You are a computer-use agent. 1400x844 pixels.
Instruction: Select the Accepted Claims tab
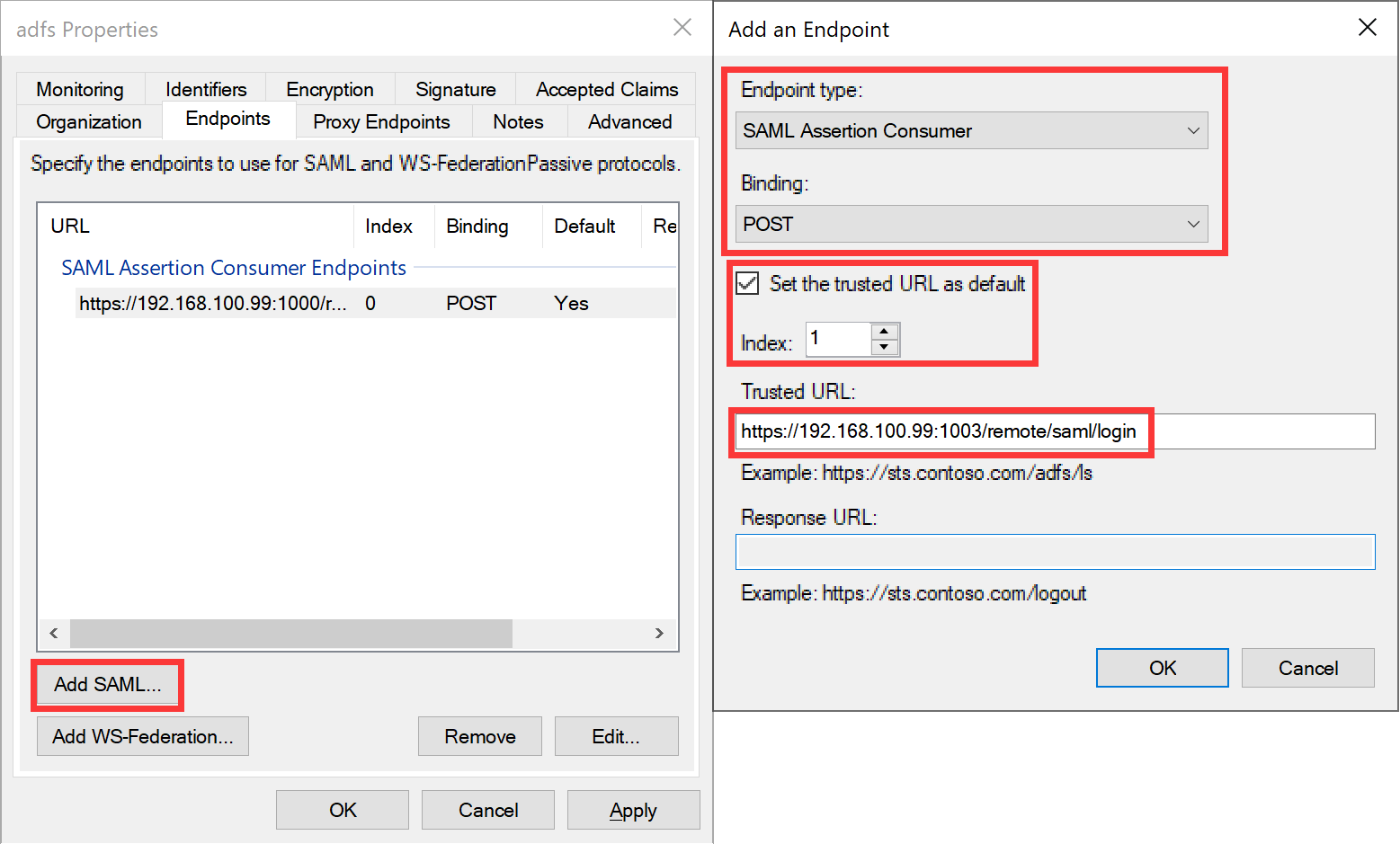607,89
